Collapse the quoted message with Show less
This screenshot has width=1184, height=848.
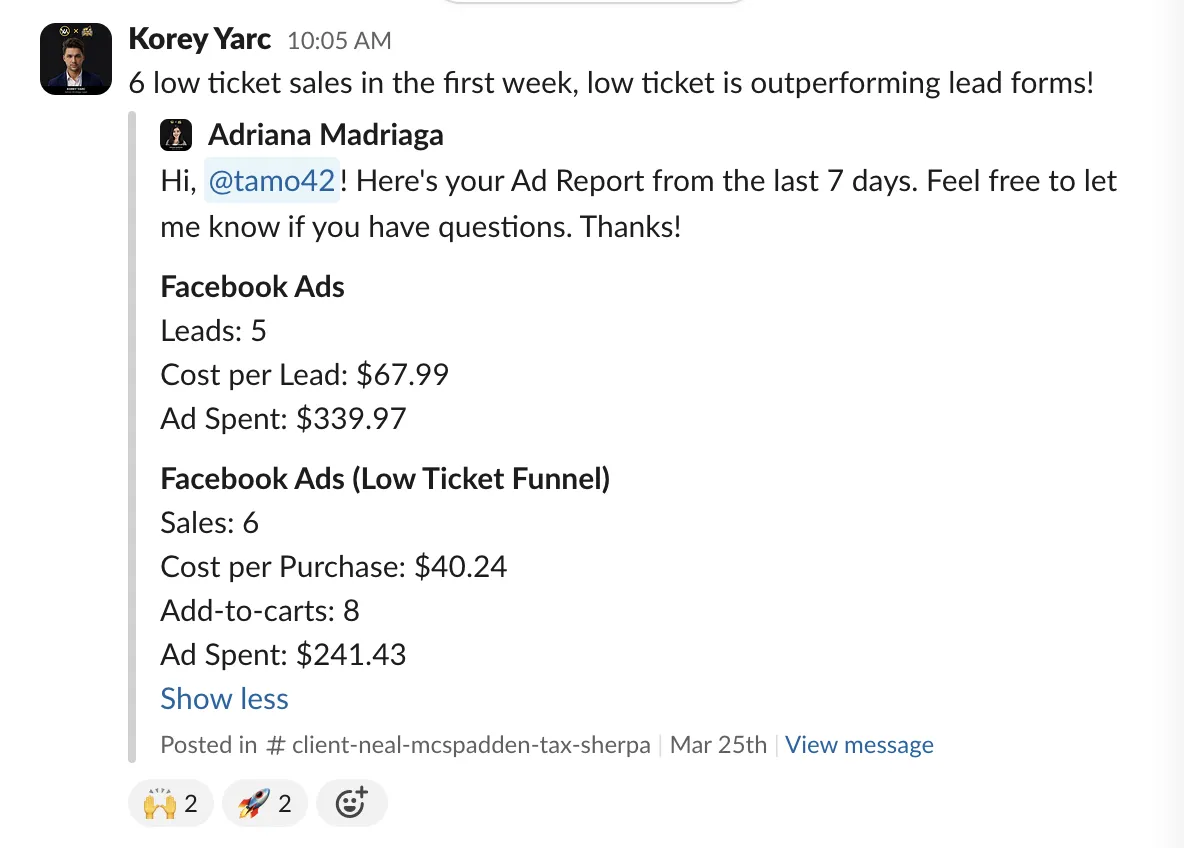[224, 699]
